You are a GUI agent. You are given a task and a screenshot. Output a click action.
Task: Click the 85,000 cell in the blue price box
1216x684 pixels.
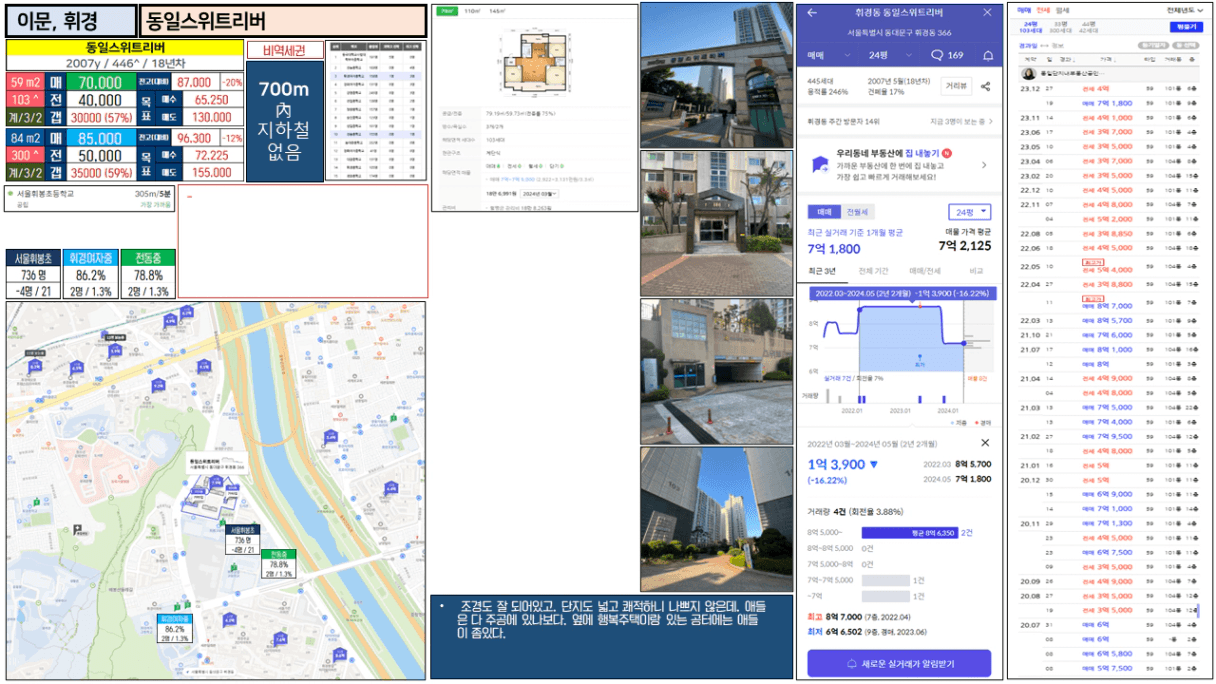pos(100,138)
